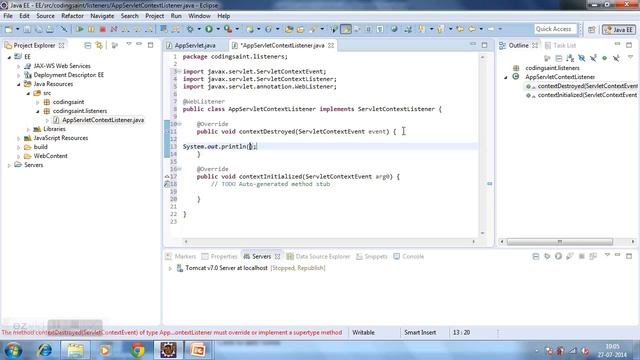Open the Refactor menu
The height and width of the screenshot is (360, 640).
pos(72,16)
